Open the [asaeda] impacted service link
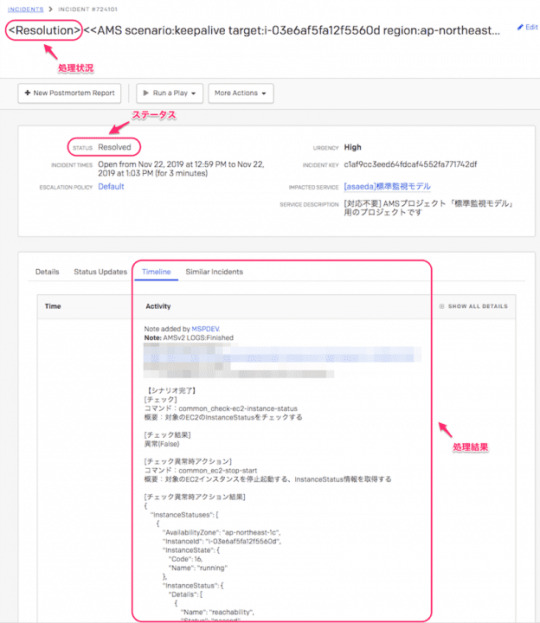Image resolution: width=540 pixels, height=623 pixels. pos(387,186)
